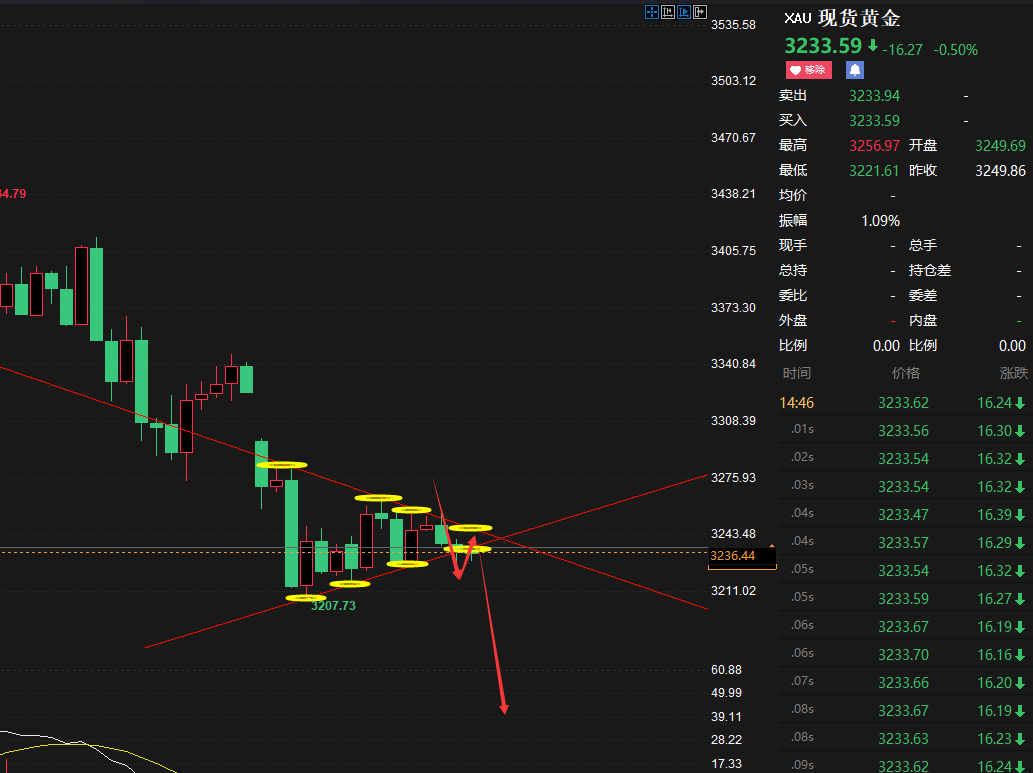Click the 持仓差 label
Screen dimensions: 1033x773
[x=930, y=271]
